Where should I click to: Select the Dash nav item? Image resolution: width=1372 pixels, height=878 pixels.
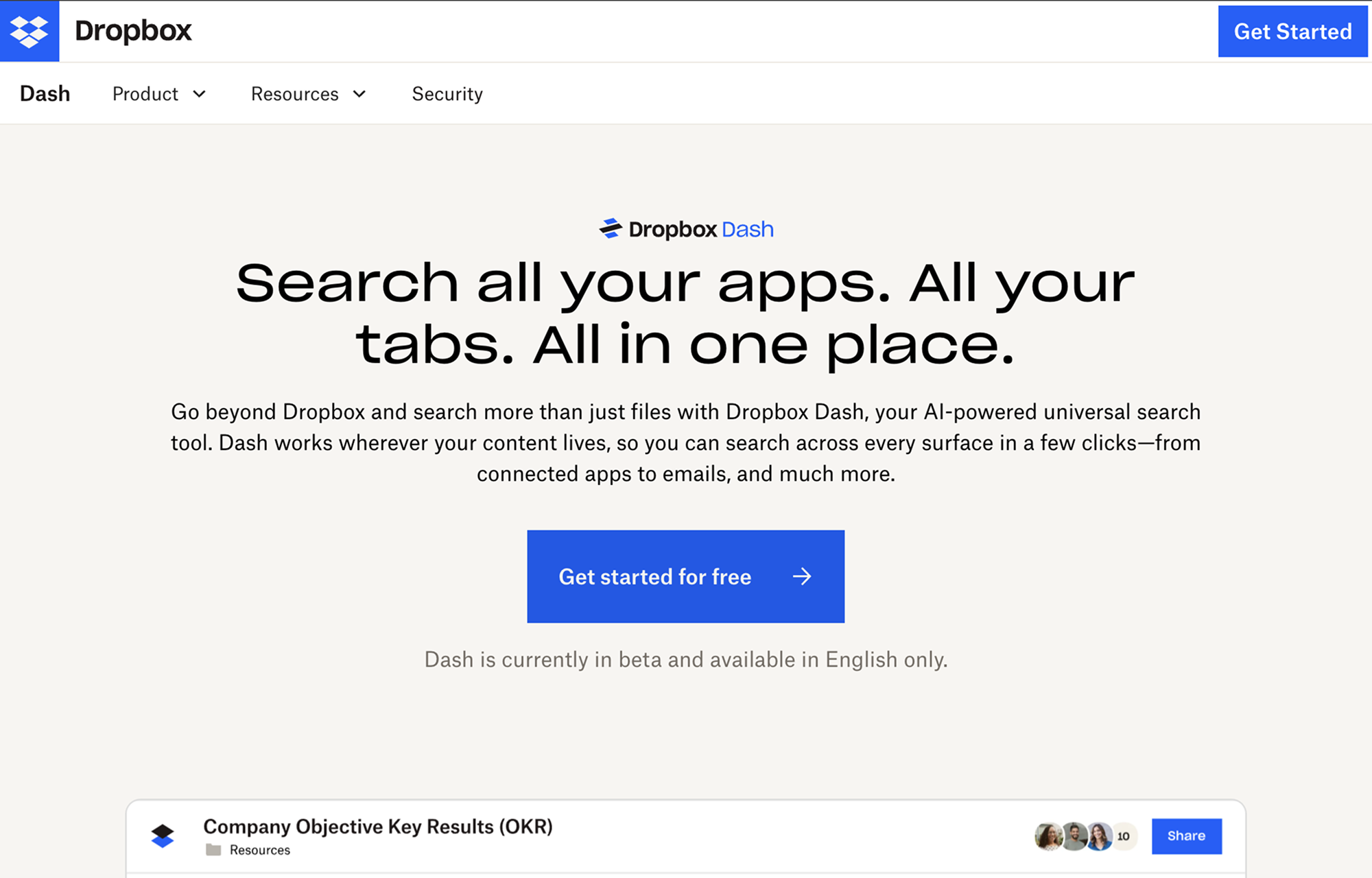point(45,93)
